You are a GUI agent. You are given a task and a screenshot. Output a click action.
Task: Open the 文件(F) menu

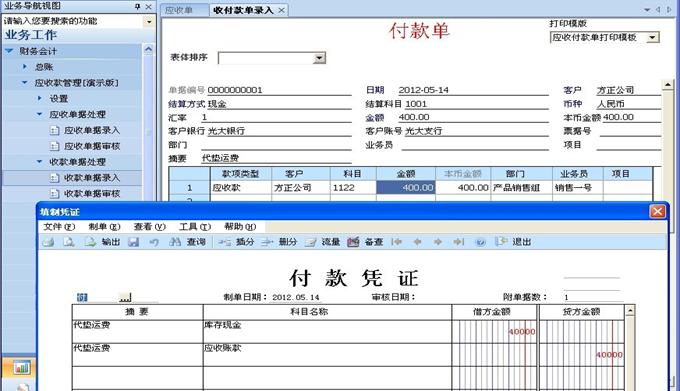[x=59, y=227]
